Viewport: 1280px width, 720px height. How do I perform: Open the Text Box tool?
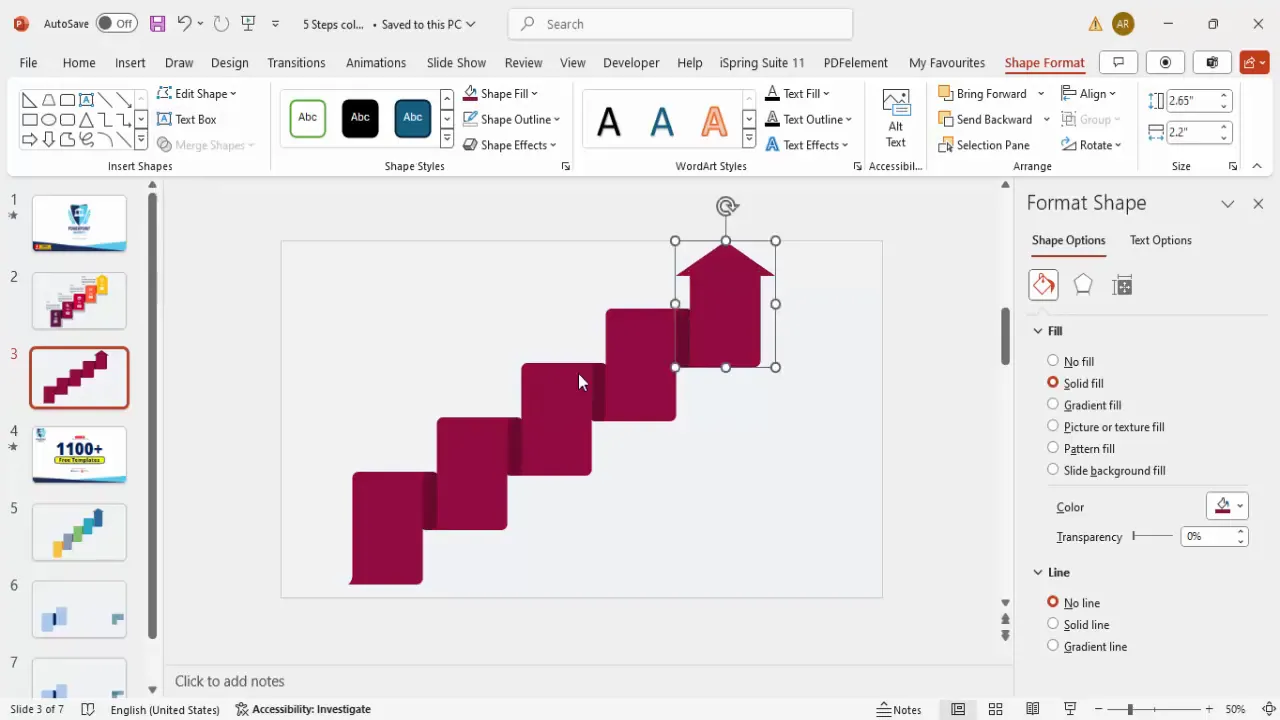(x=187, y=119)
